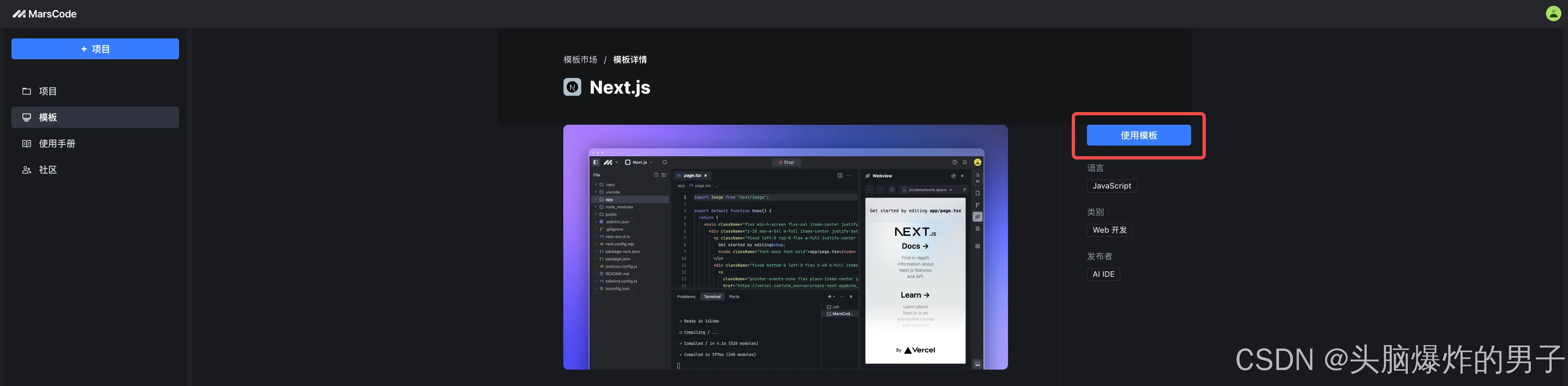Click the Next.js title heading
The image size is (1568, 386).
(620, 87)
